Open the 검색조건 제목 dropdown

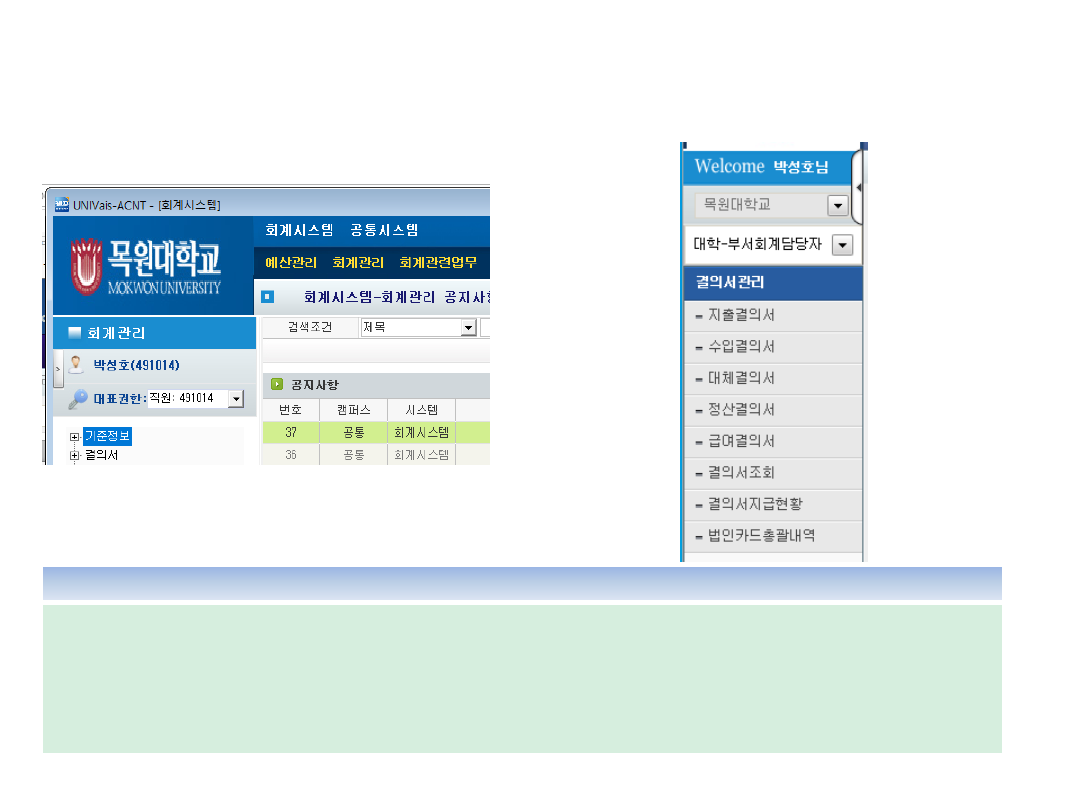point(468,328)
